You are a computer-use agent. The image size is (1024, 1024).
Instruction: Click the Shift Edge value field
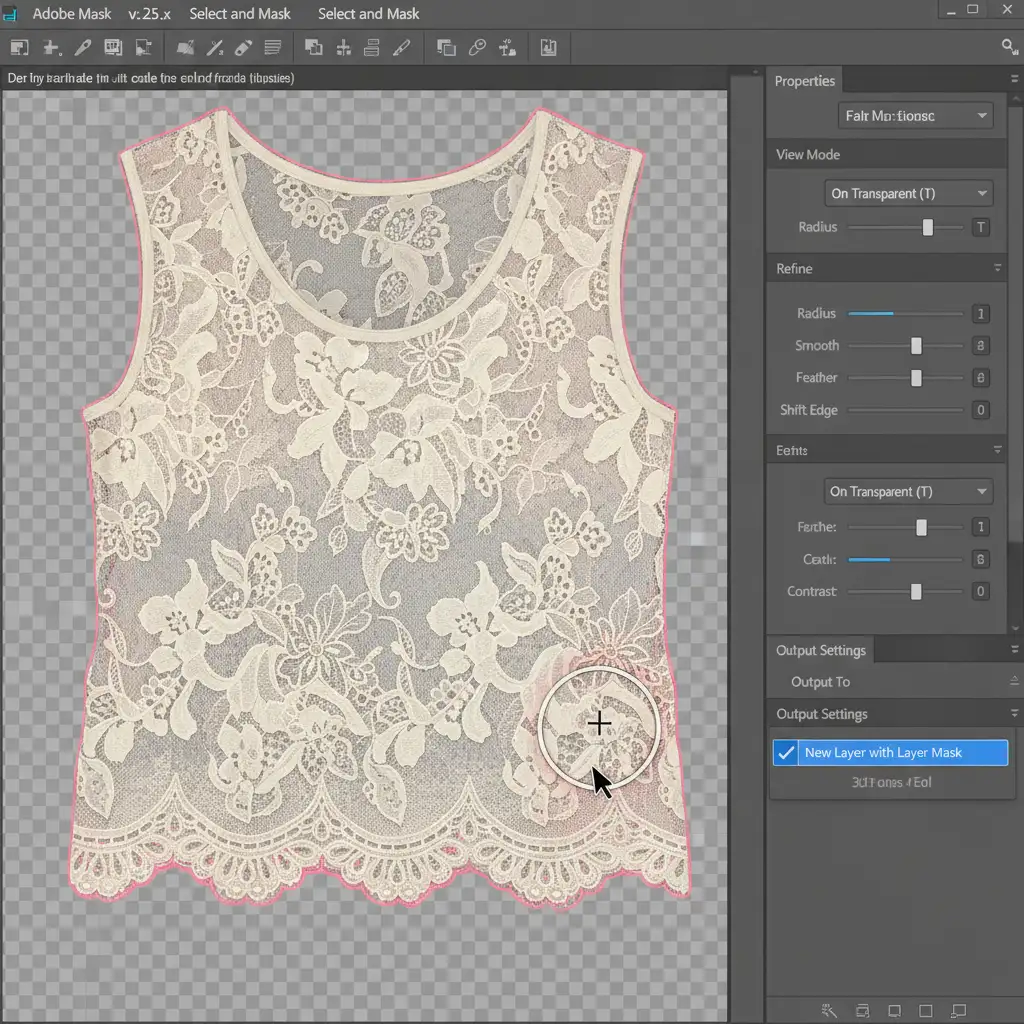pyautogui.click(x=981, y=410)
